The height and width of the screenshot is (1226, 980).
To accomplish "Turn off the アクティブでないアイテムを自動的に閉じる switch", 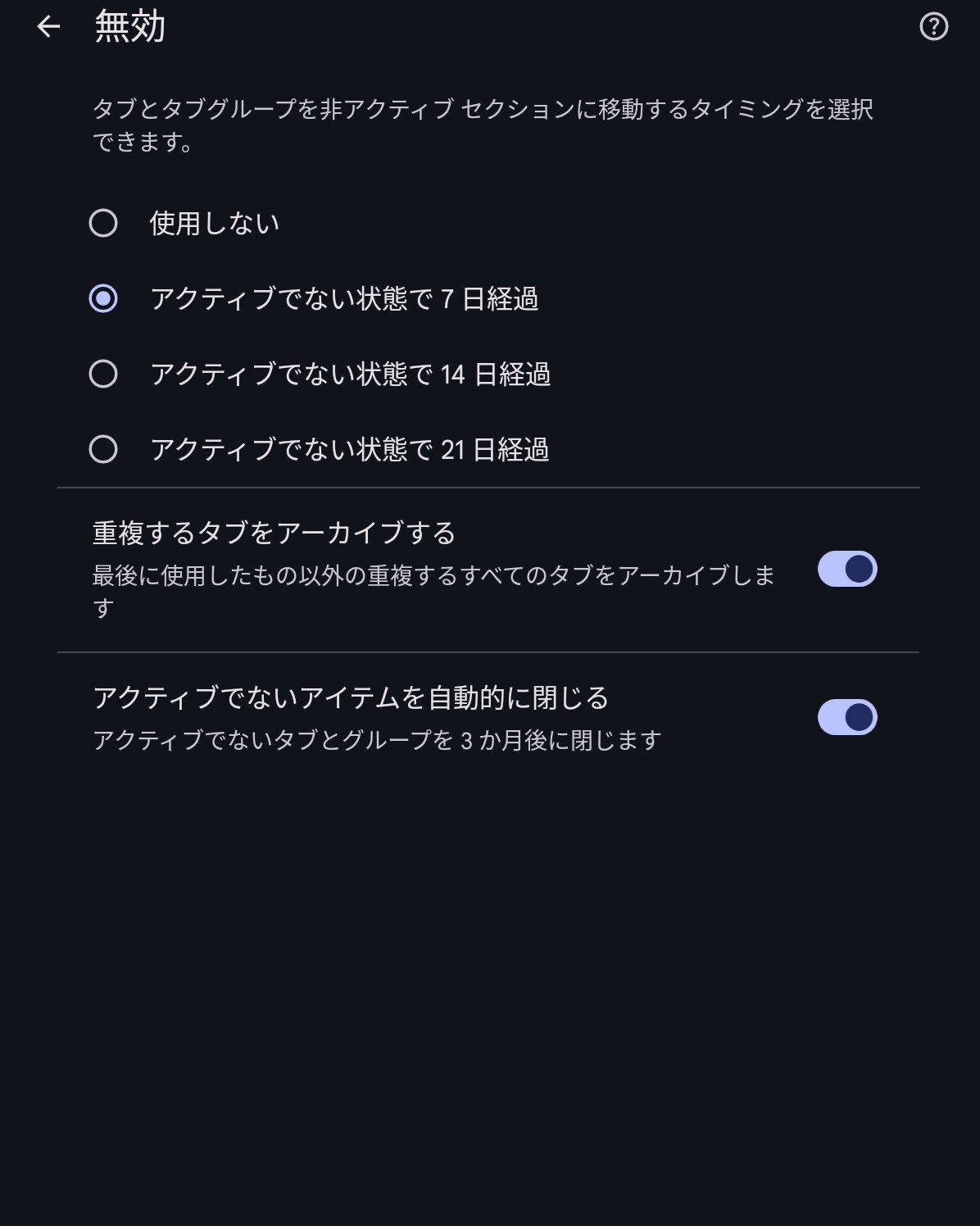I will pyautogui.click(x=847, y=717).
